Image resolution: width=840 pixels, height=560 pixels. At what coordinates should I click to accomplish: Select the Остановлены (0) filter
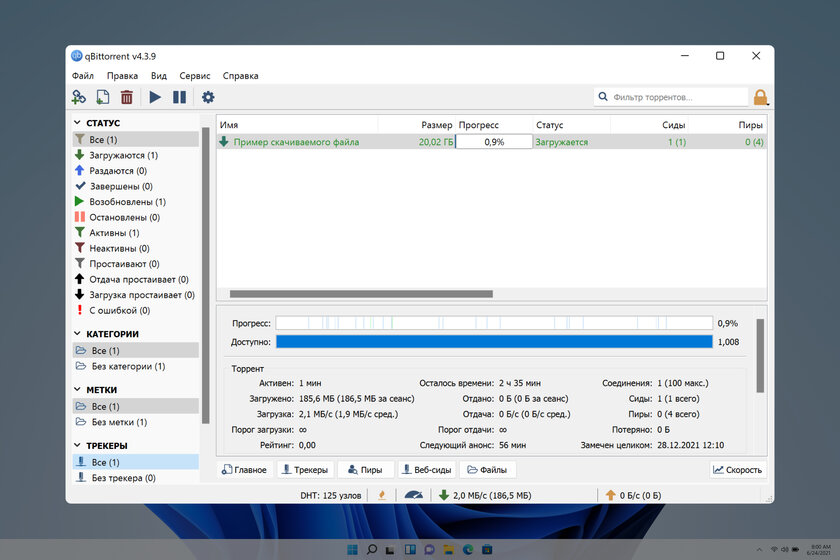coord(136,217)
